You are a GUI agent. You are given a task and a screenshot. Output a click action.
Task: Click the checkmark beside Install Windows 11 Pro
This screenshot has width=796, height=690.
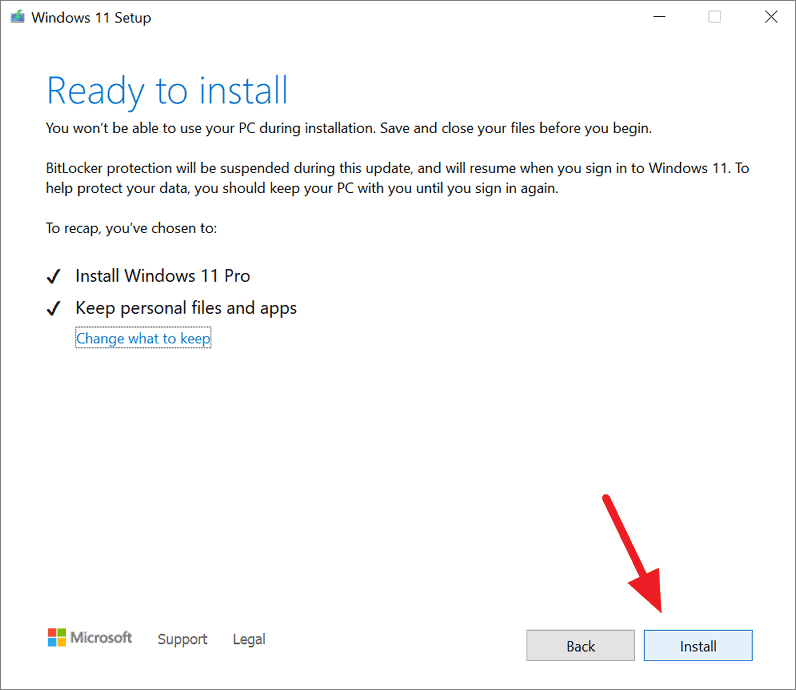click(53, 276)
